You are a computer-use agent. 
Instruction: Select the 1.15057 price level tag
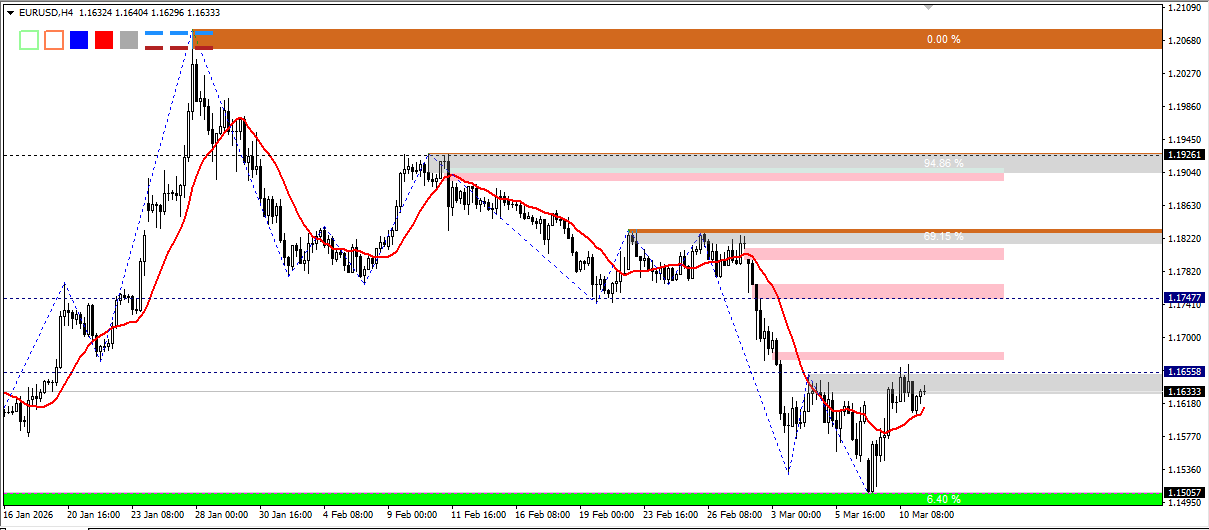pos(1186,492)
